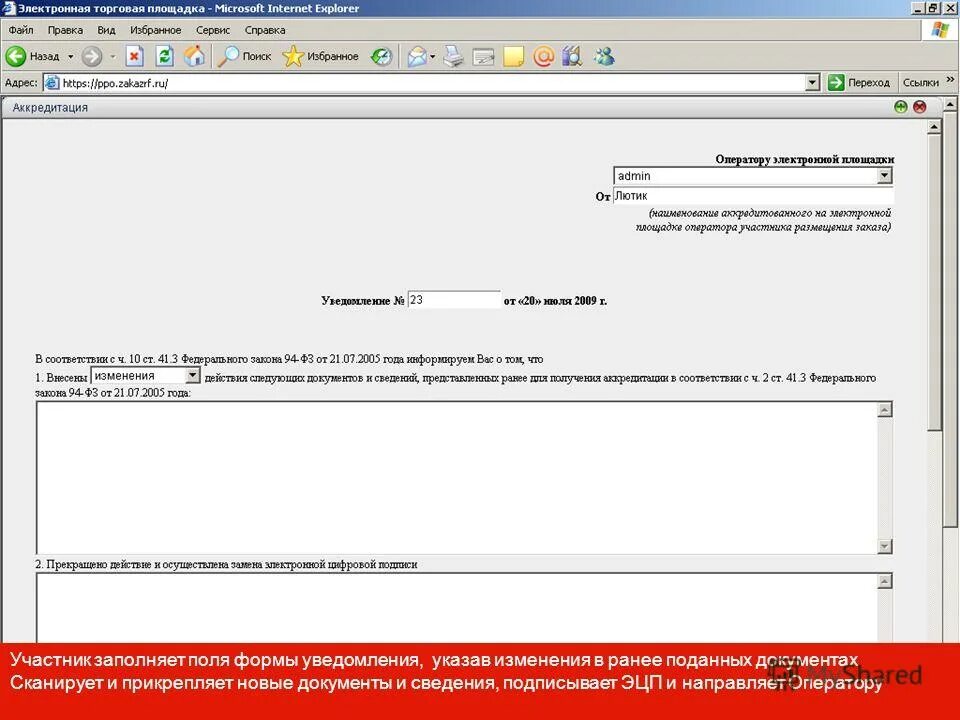
Task: Click the Переход go button
Action: tap(858, 83)
